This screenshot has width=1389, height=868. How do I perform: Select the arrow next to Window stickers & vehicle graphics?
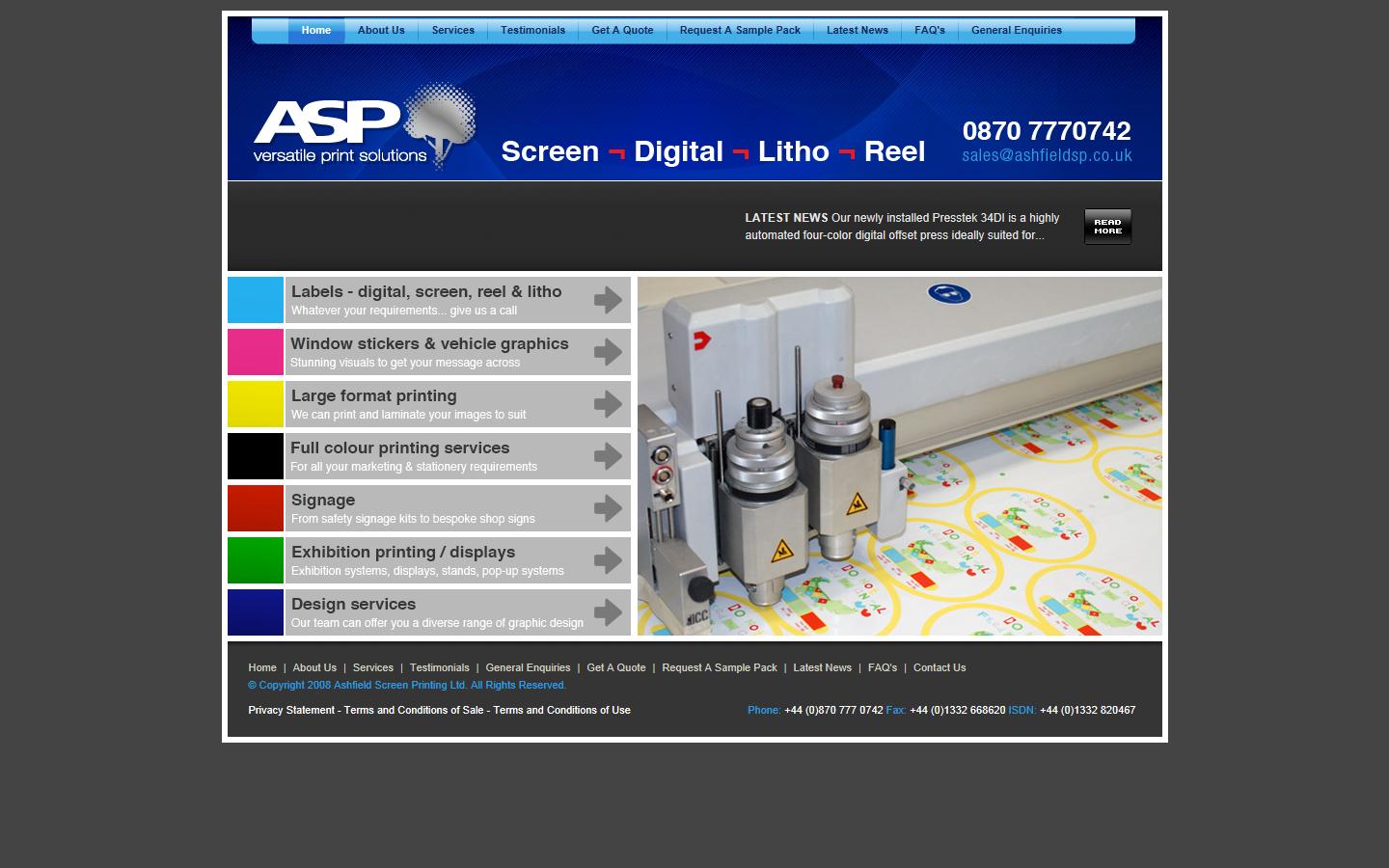[x=607, y=352]
